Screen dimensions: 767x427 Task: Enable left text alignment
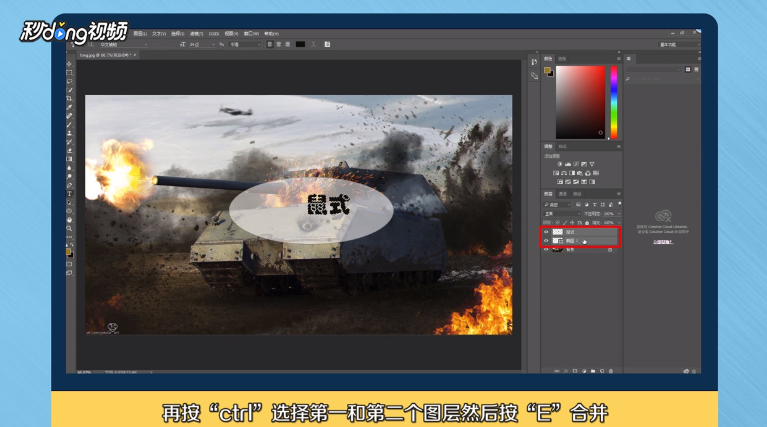pyautogui.click(x=270, y=45)
